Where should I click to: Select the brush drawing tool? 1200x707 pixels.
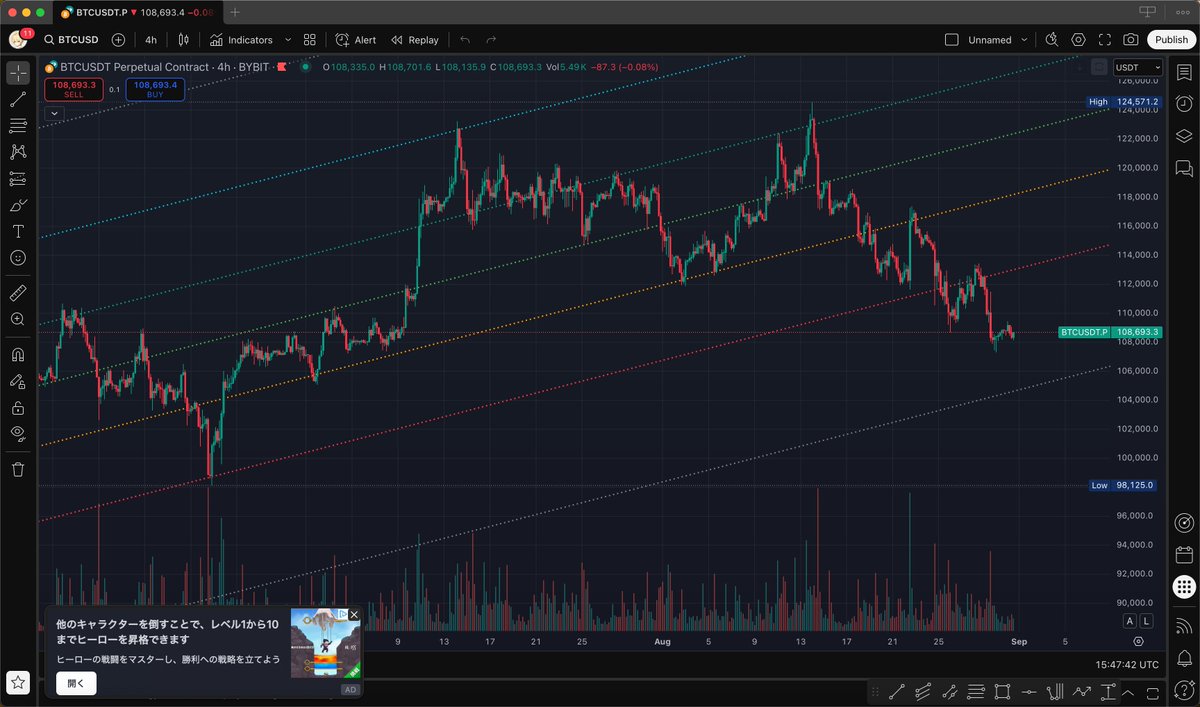18,205
